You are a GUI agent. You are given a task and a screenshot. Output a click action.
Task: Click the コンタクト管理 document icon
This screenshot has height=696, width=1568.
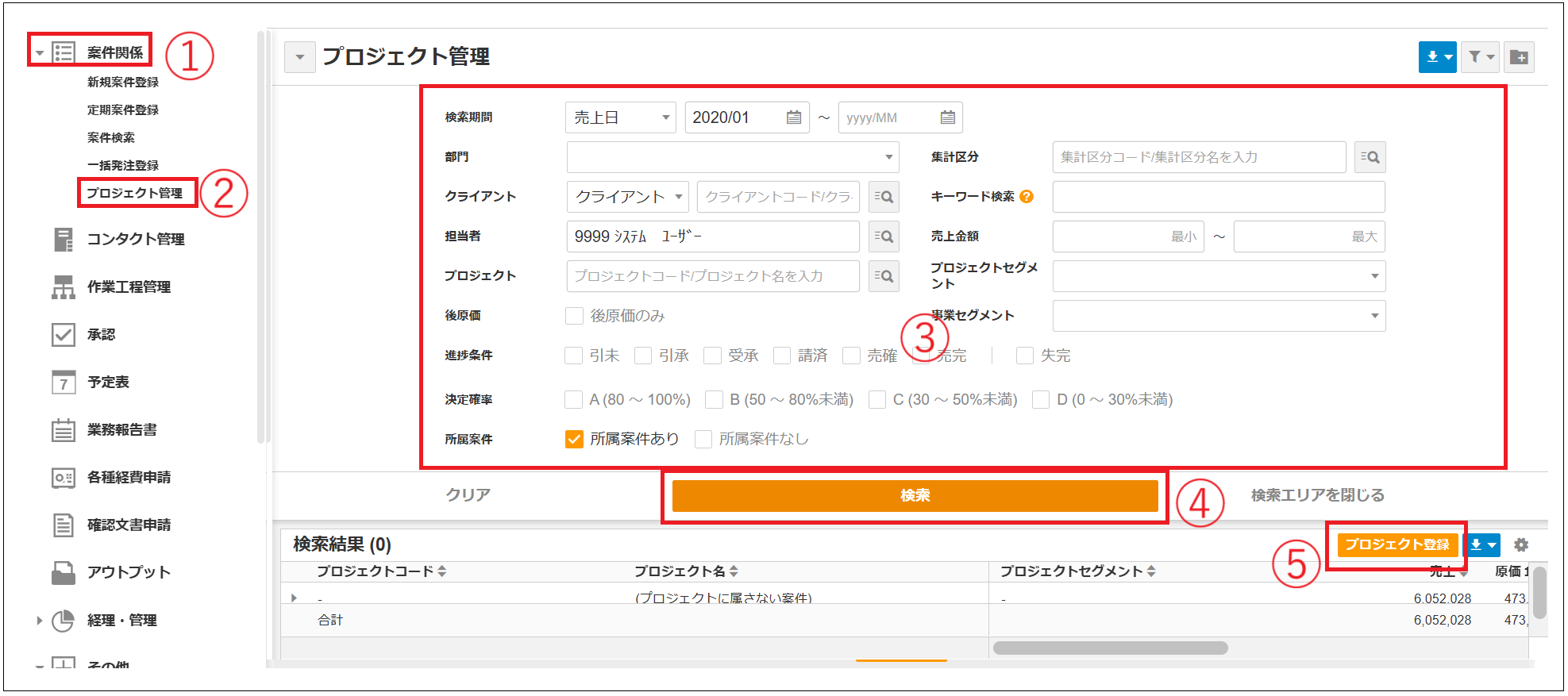[64, 239]
